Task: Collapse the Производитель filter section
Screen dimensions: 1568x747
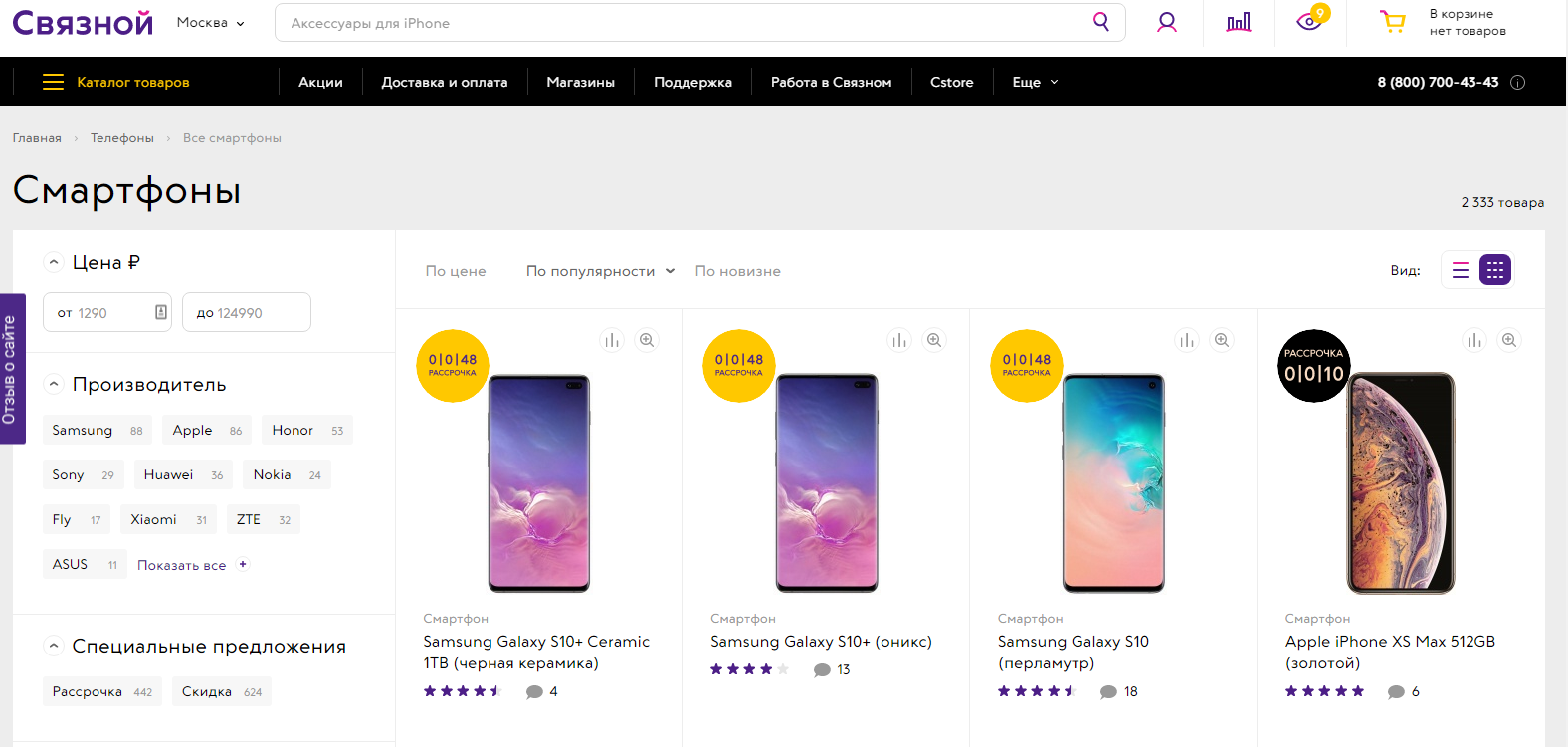Action: pyautogui.click(x=54, y=384)
